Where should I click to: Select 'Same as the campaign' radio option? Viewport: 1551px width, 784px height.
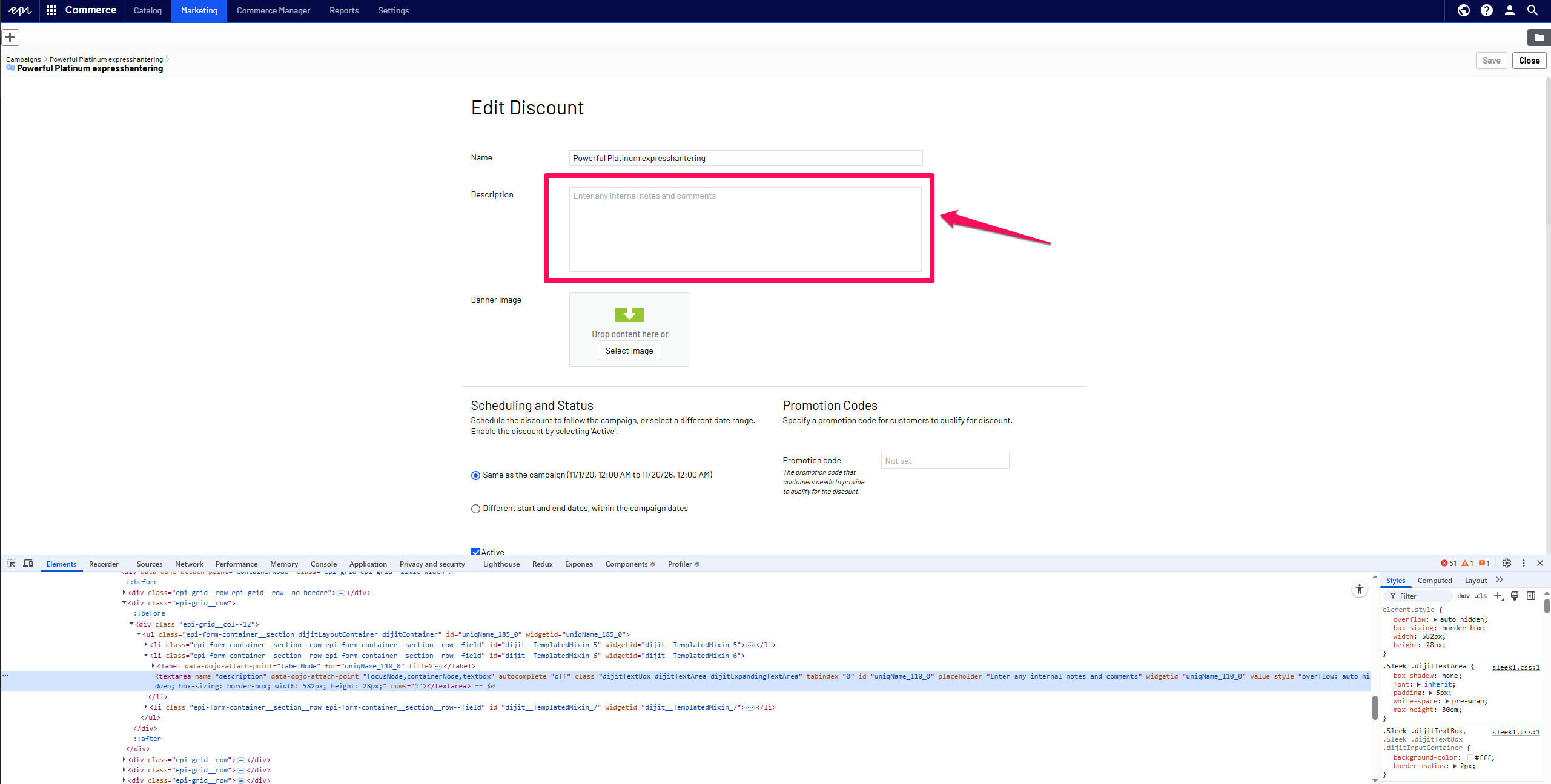coord(475,475)
